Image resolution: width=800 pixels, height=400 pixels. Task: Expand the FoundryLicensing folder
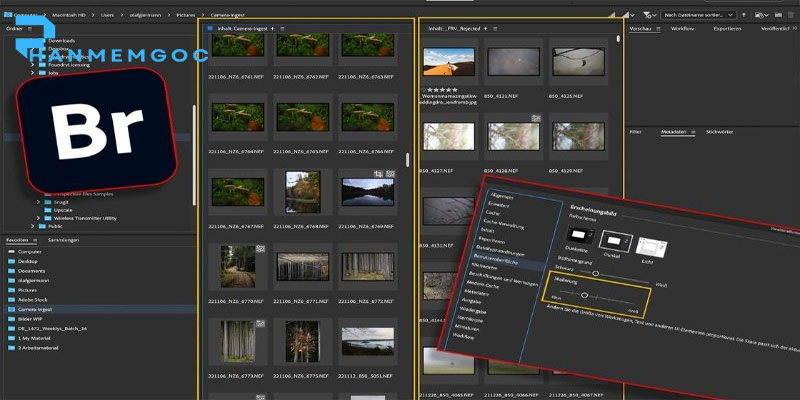click(31, 65)
